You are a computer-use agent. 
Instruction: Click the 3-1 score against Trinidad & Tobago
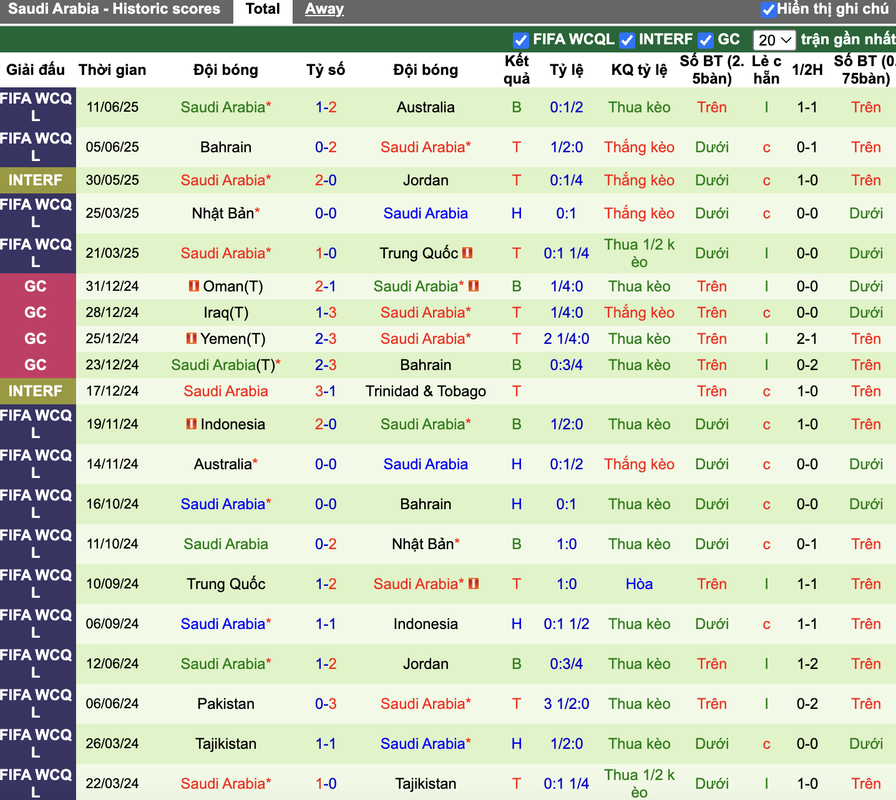point(326,391)
